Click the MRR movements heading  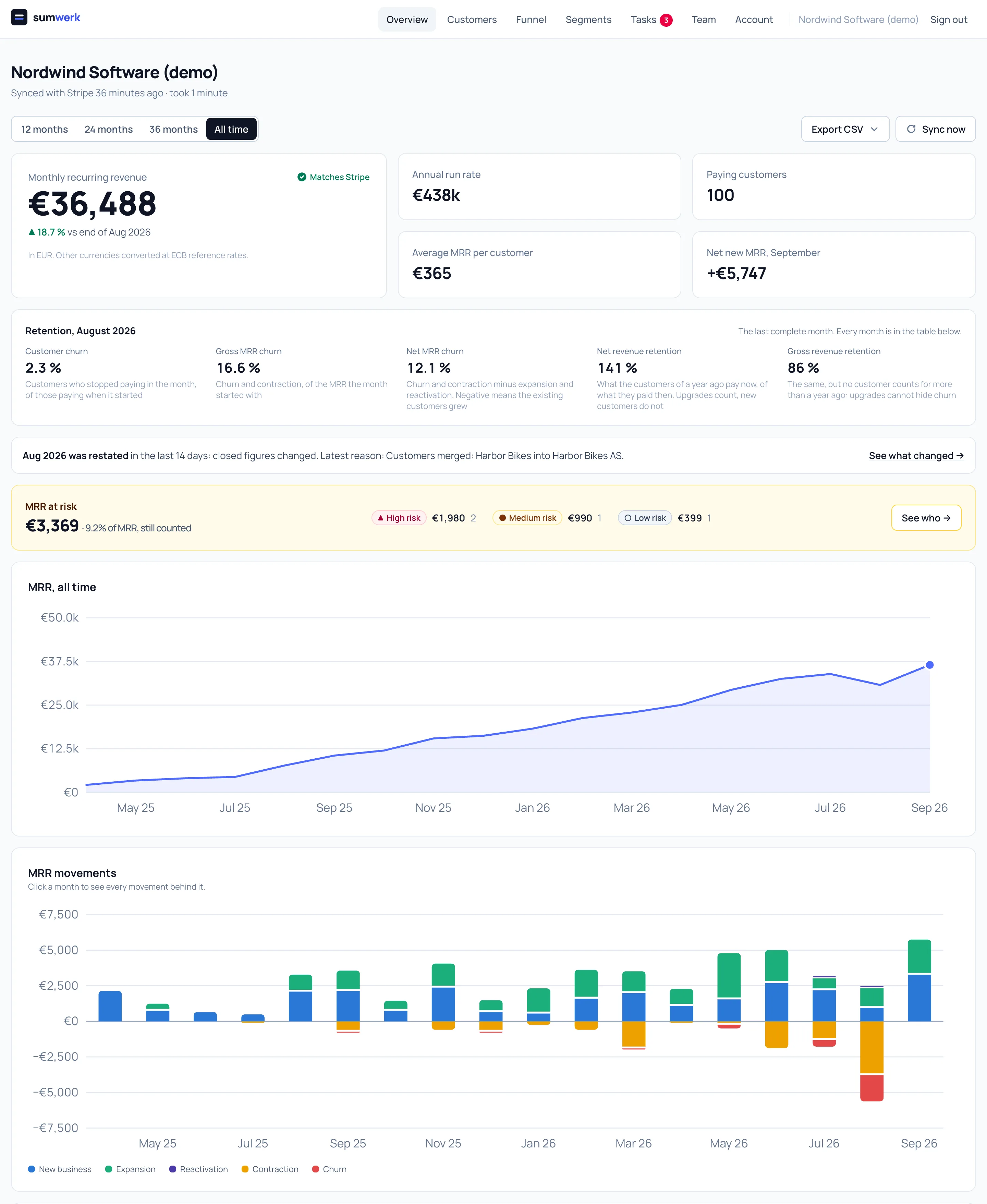(x=72, y=873)
